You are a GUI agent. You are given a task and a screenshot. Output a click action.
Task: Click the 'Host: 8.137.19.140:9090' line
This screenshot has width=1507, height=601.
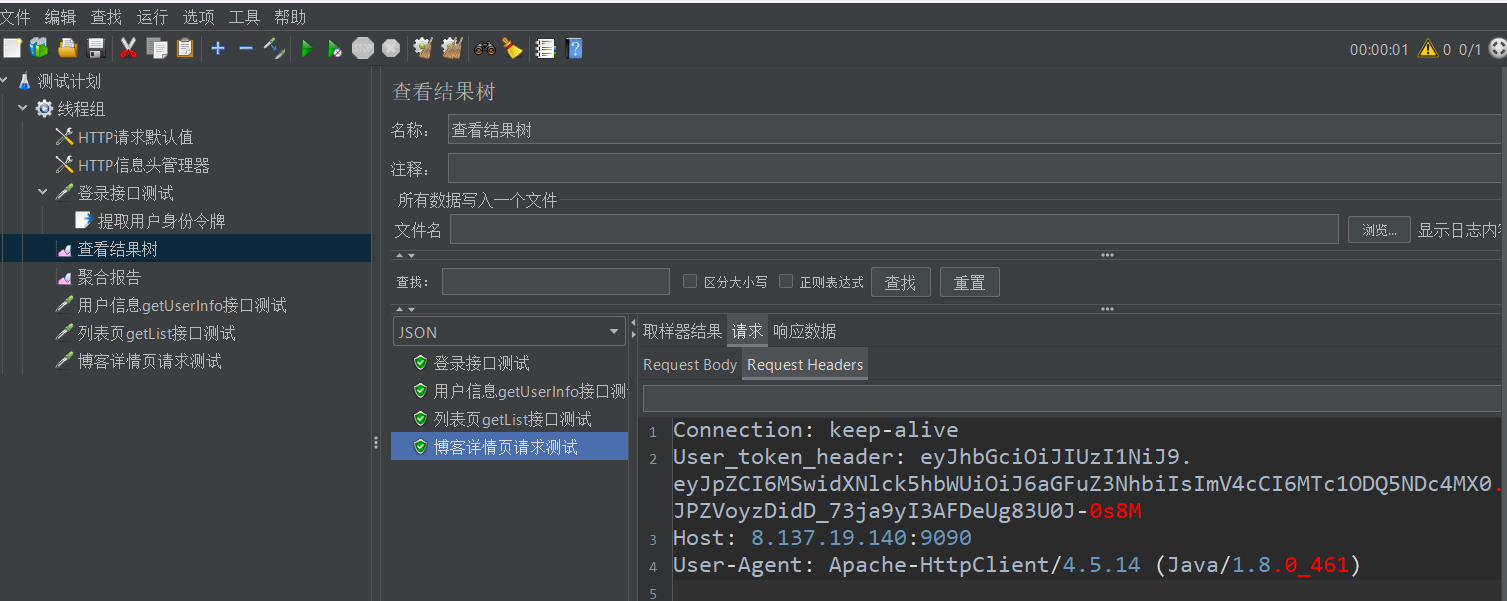coord(822,538)
